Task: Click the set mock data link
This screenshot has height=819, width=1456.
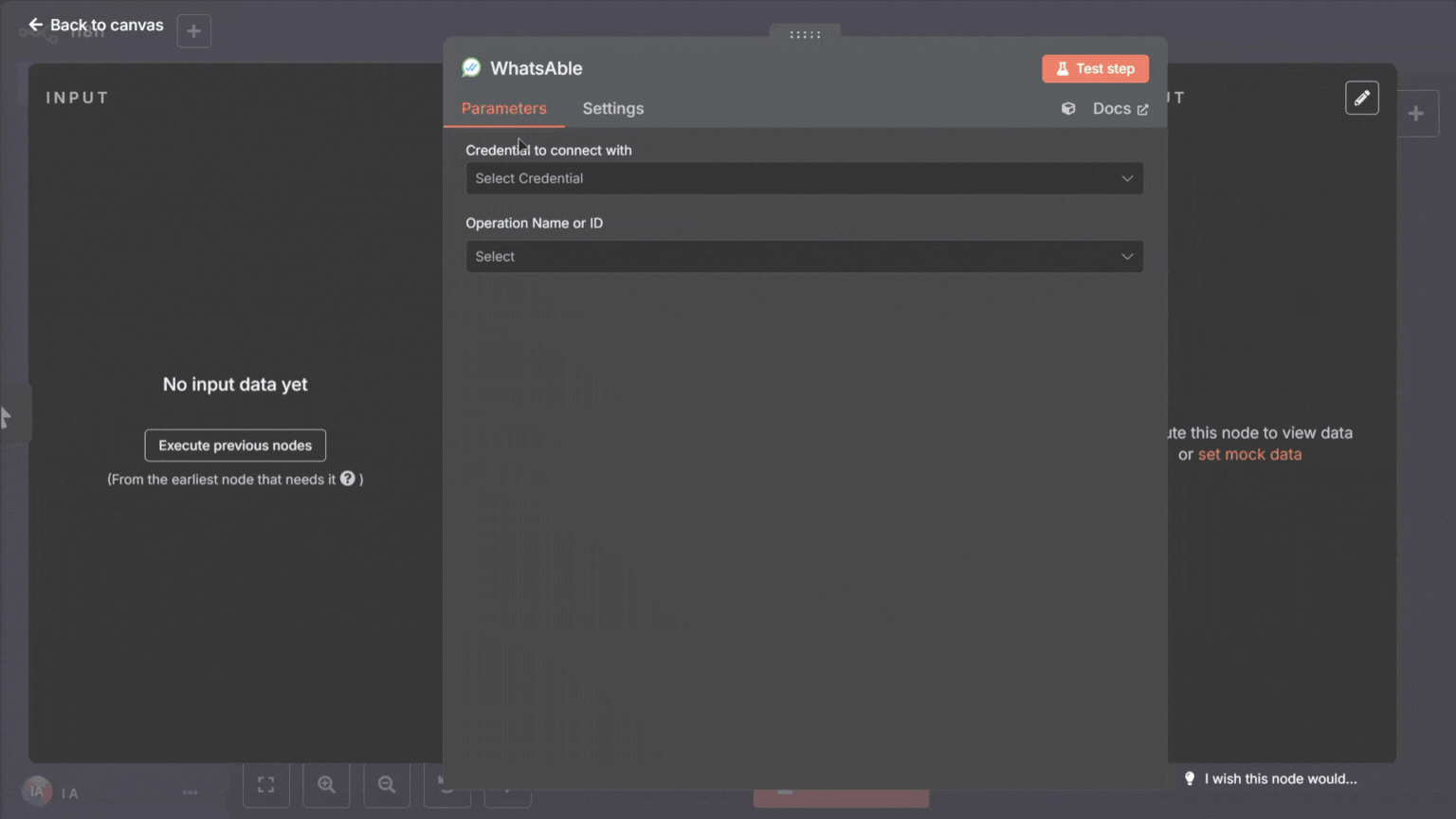Action: click(1249, 454)
